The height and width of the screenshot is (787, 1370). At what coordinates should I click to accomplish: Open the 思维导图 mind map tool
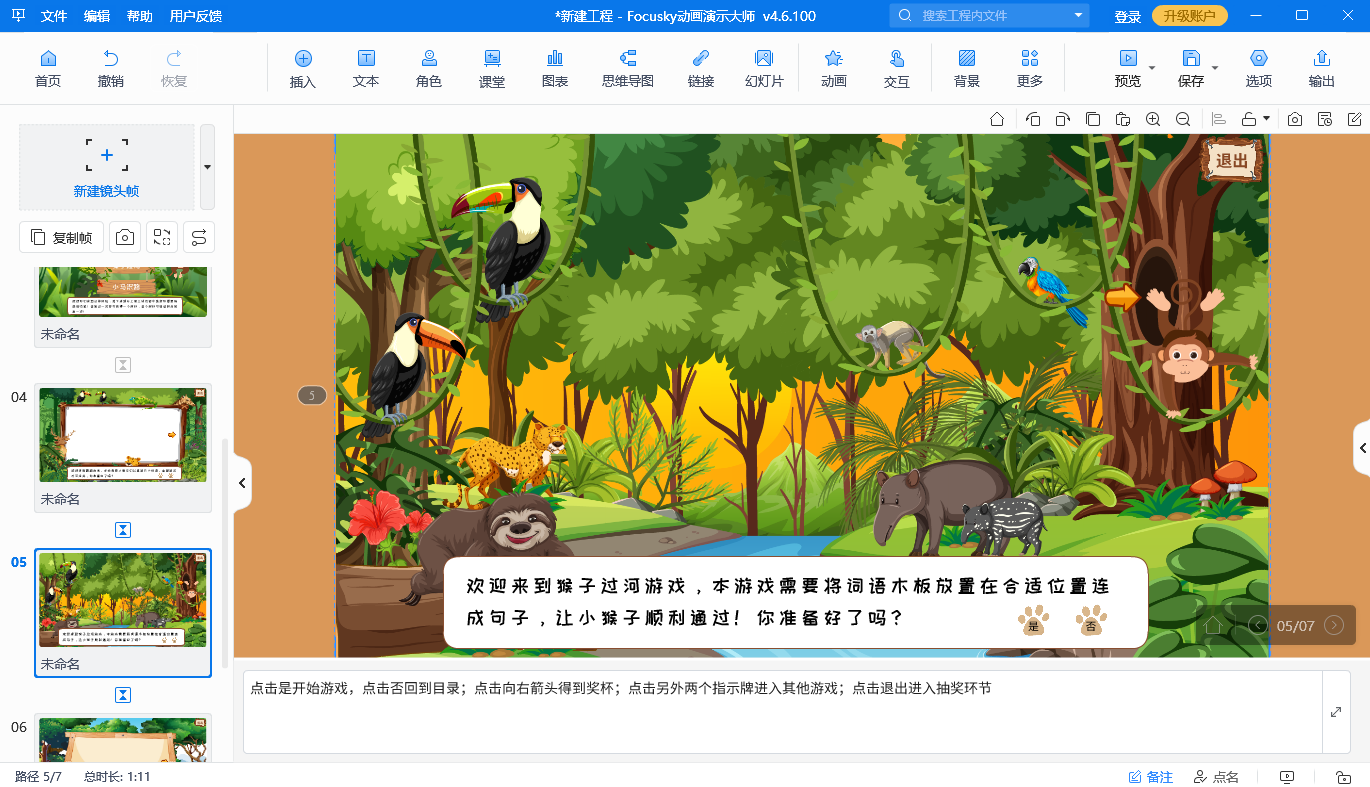(x=628, y=68)
